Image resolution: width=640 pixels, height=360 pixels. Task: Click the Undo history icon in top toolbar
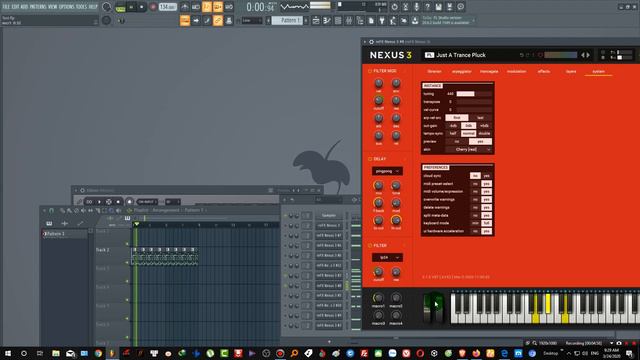[394, 7]
